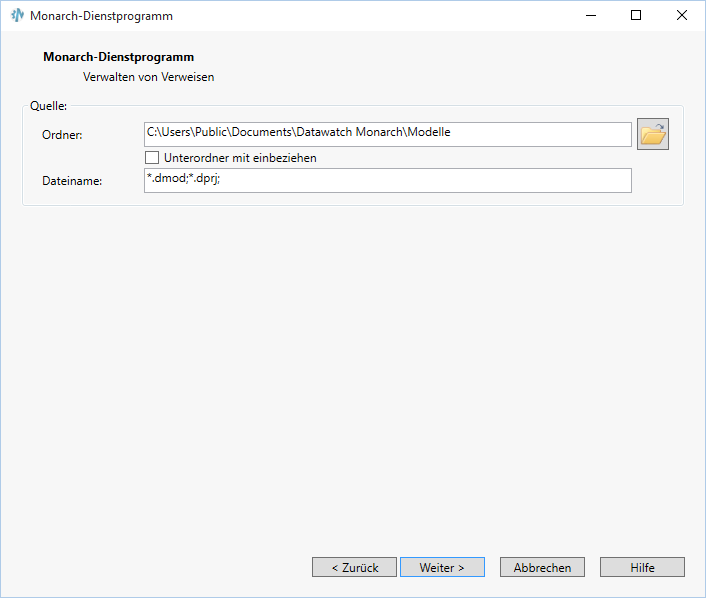Go back with the Zurück button

coord(354,567)
